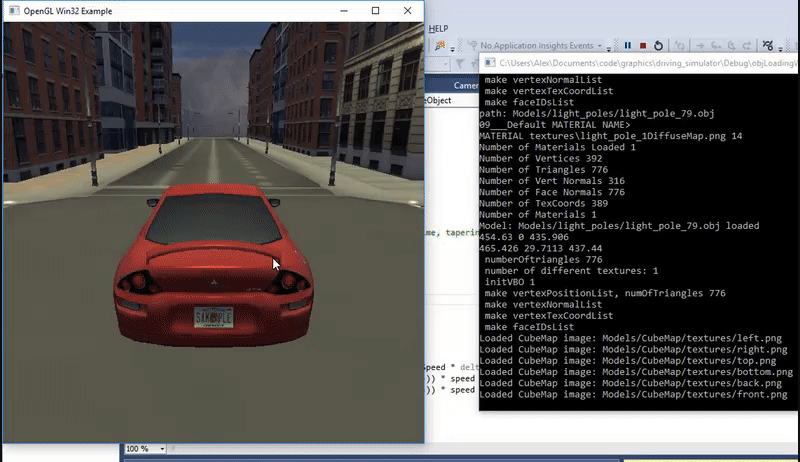Click the last grayed step arrow icon
The image size is (800, 462).
click(746, 45)
